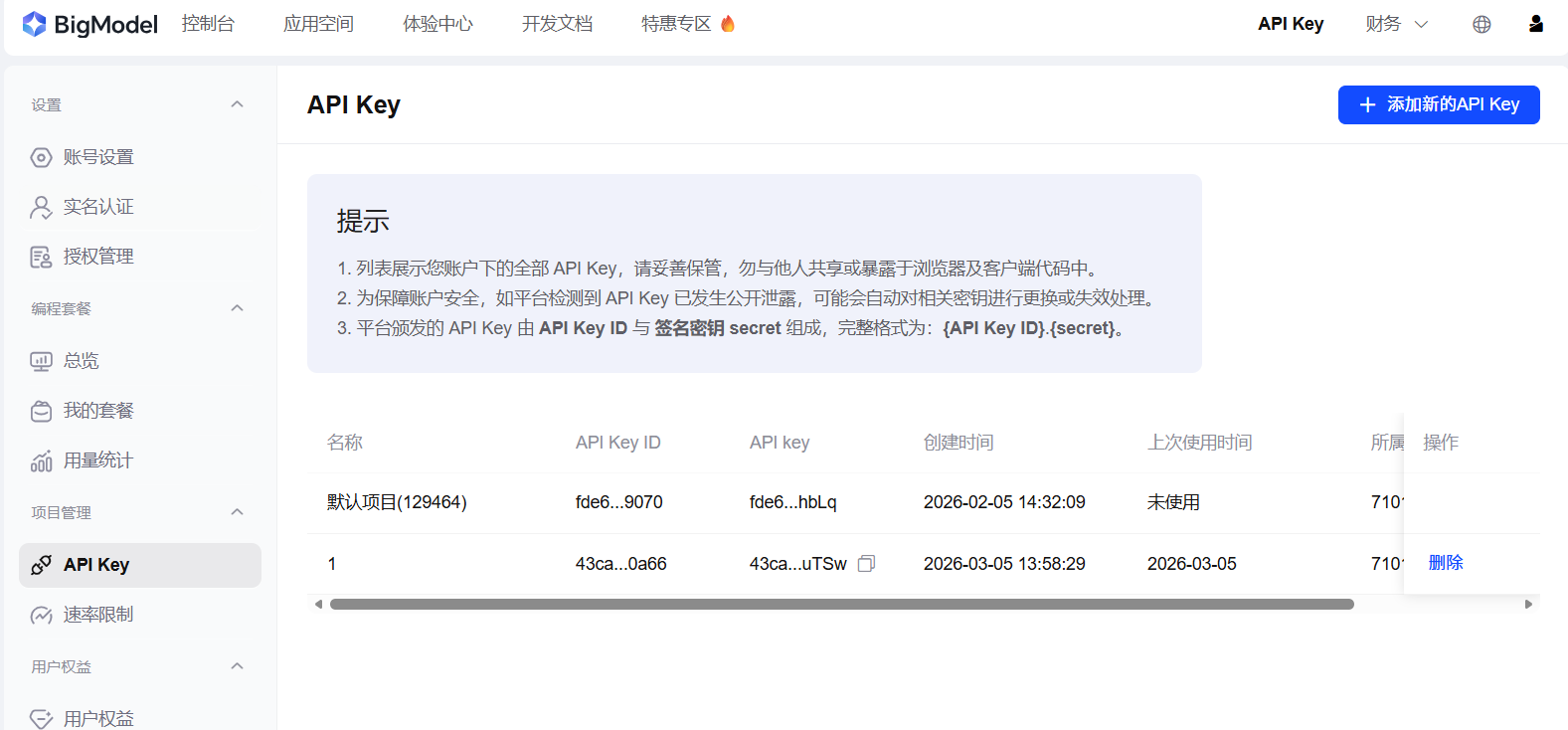The image size is (1568, 730).
Task: Collapse the 项目管理 sidebar section
Action: [237, 512]
